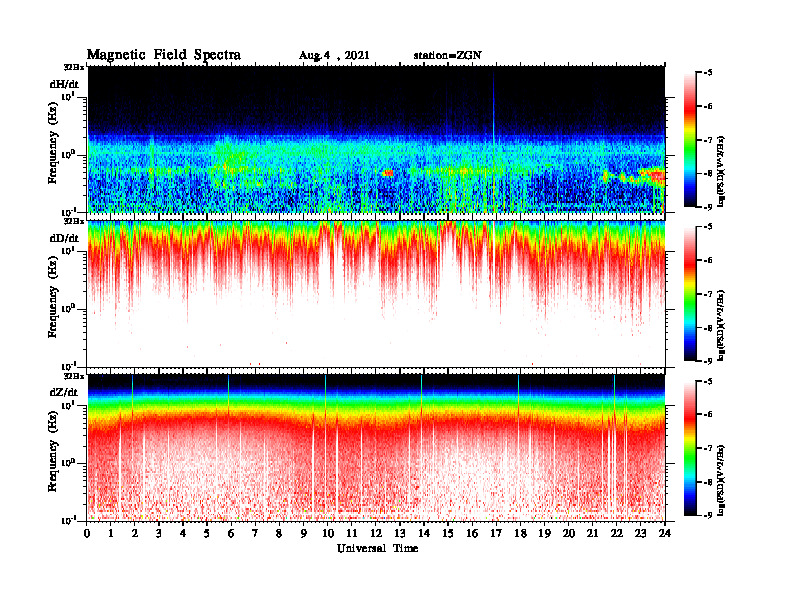
Task: Click the 32Hz label above dZ/dt panel
Action: coord(74,376)
